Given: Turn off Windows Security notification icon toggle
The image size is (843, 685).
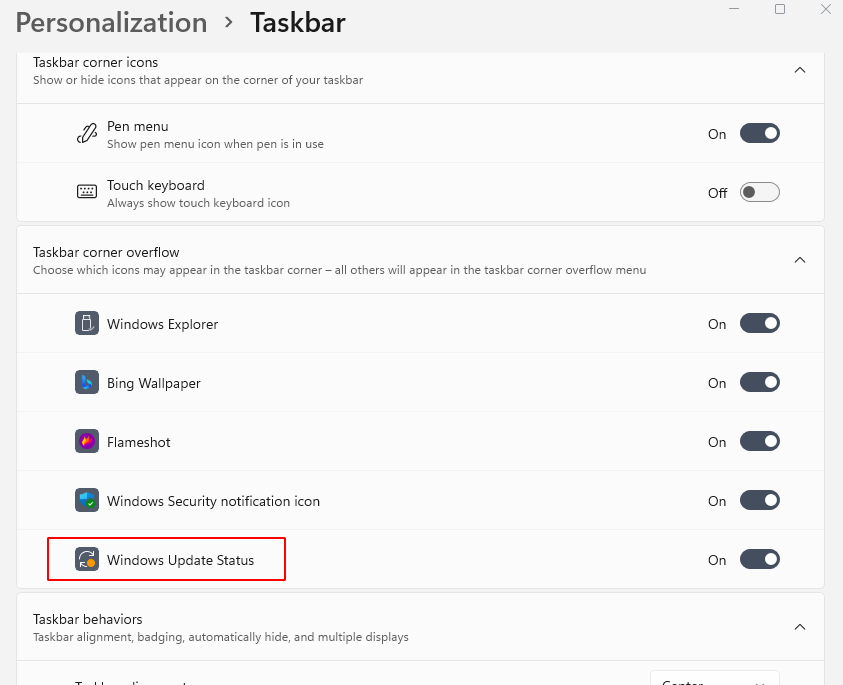Looking at the screenshot, I should pyautogui.click(x=760, y=501).
